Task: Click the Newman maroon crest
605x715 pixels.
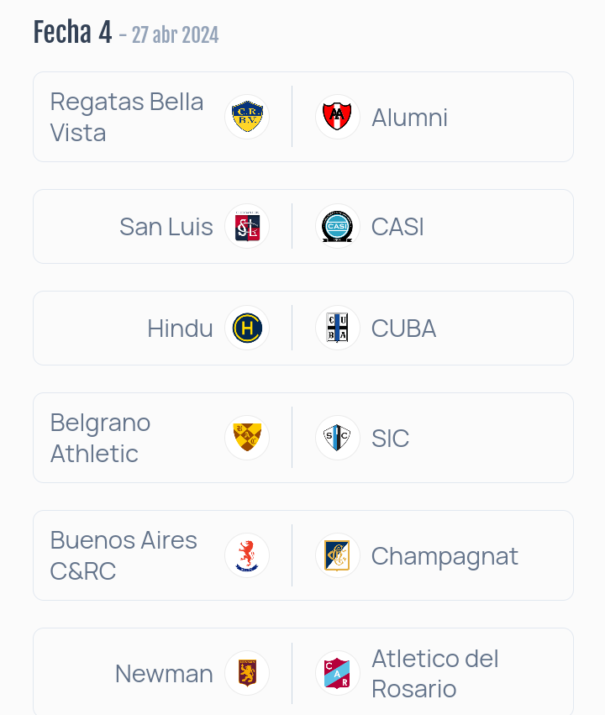Action: [247, 673]
